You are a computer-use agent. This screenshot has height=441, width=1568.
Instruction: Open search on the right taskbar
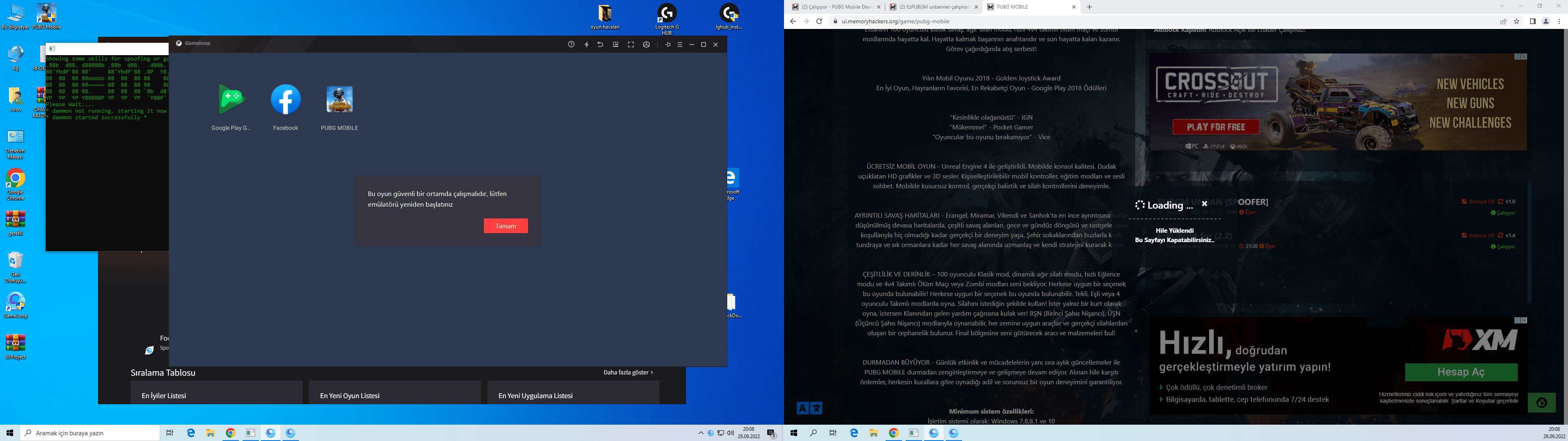(x=813, y=433)
